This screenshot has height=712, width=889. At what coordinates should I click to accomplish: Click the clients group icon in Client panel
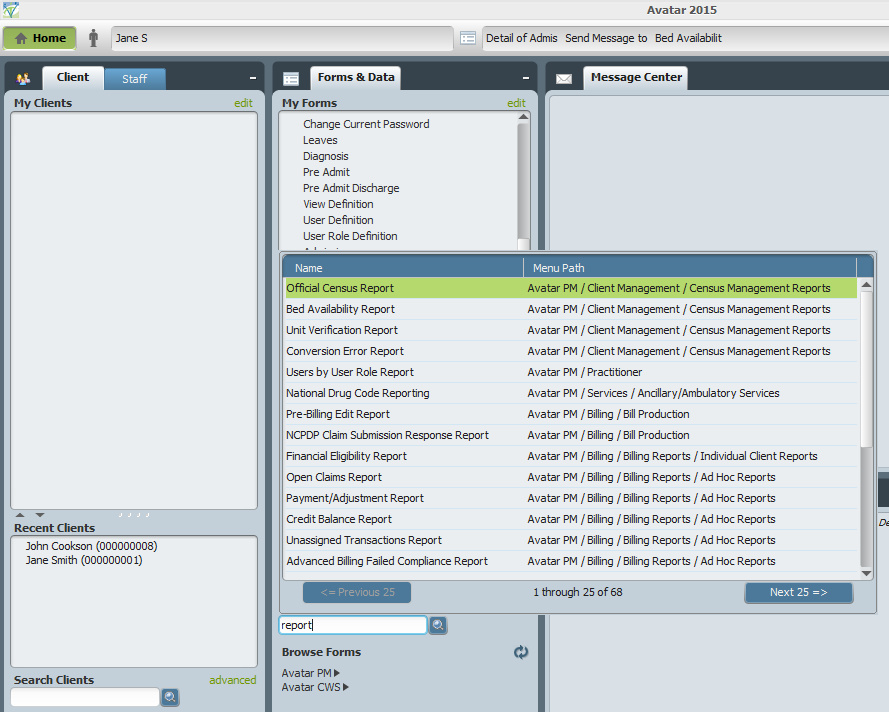pos(23,79)
